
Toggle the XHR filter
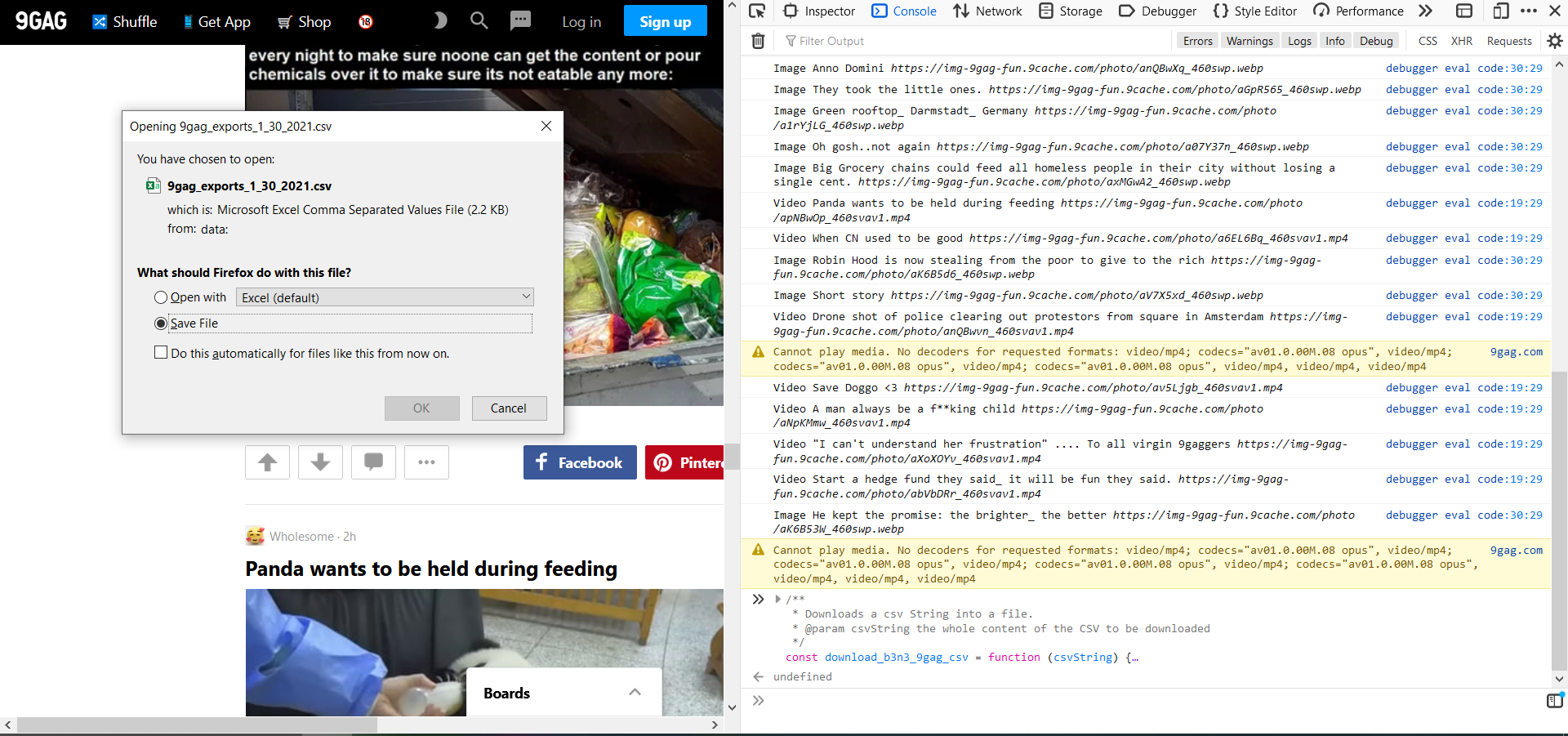pos(1462,41)
